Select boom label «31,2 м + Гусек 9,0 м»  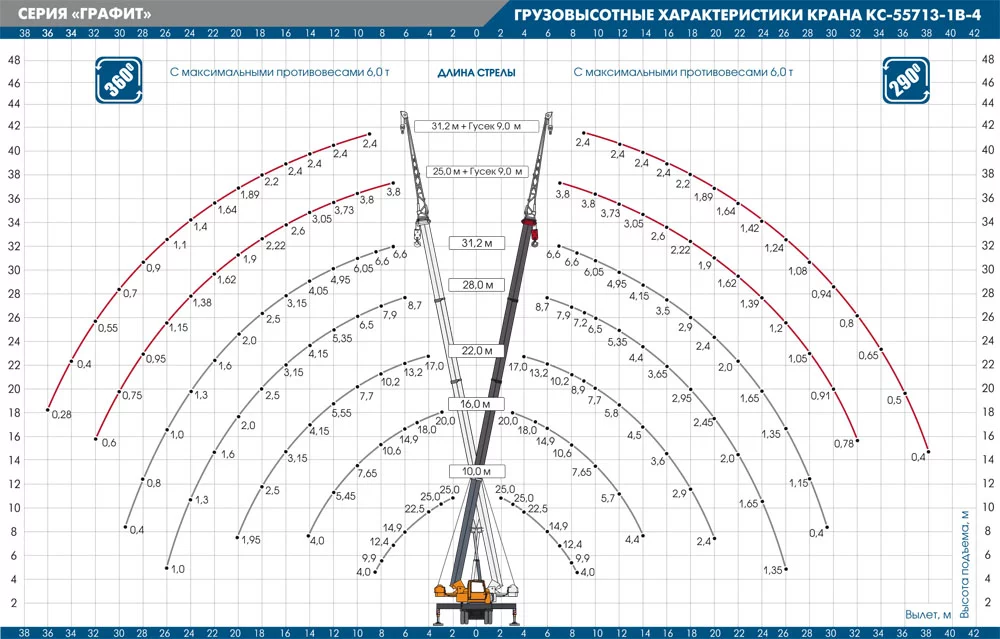pyautogui.click(x=476, y=126)
